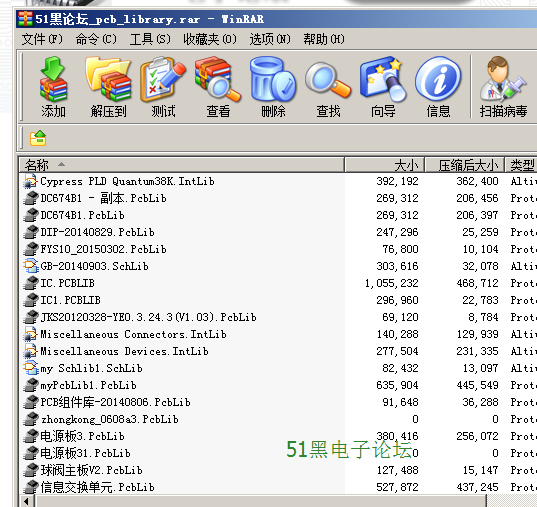Open the 文件(F) menu
Viewport: 537px width, 507px height.
tap(42, 39)
